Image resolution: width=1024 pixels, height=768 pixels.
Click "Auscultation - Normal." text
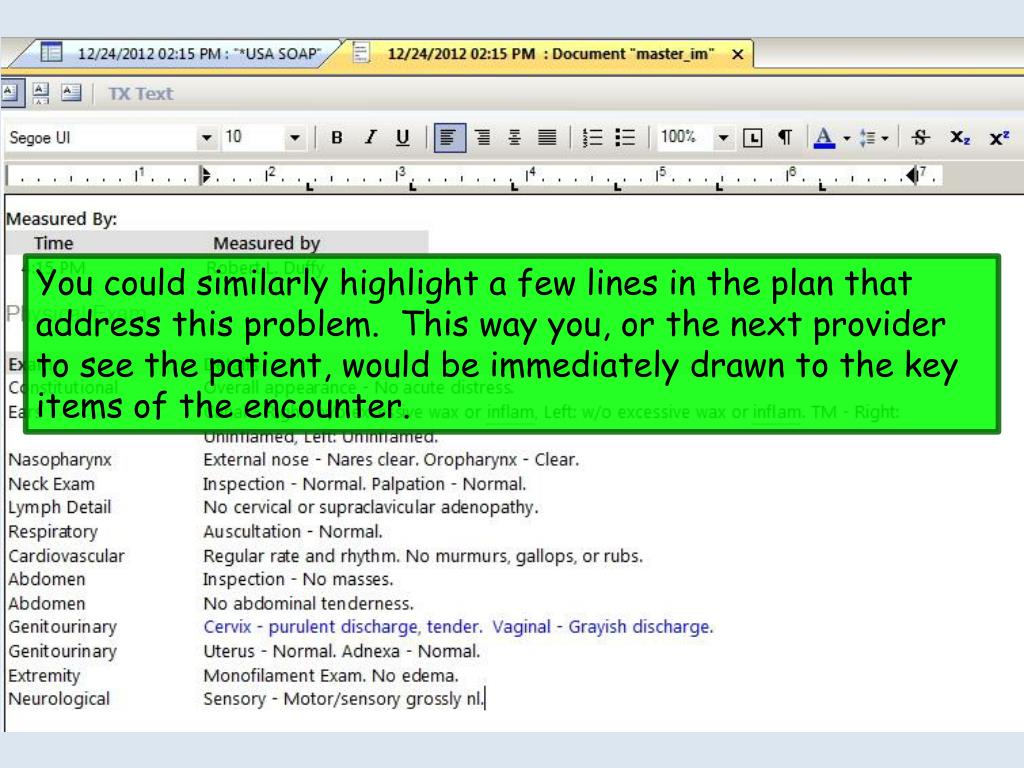point(293,532)
